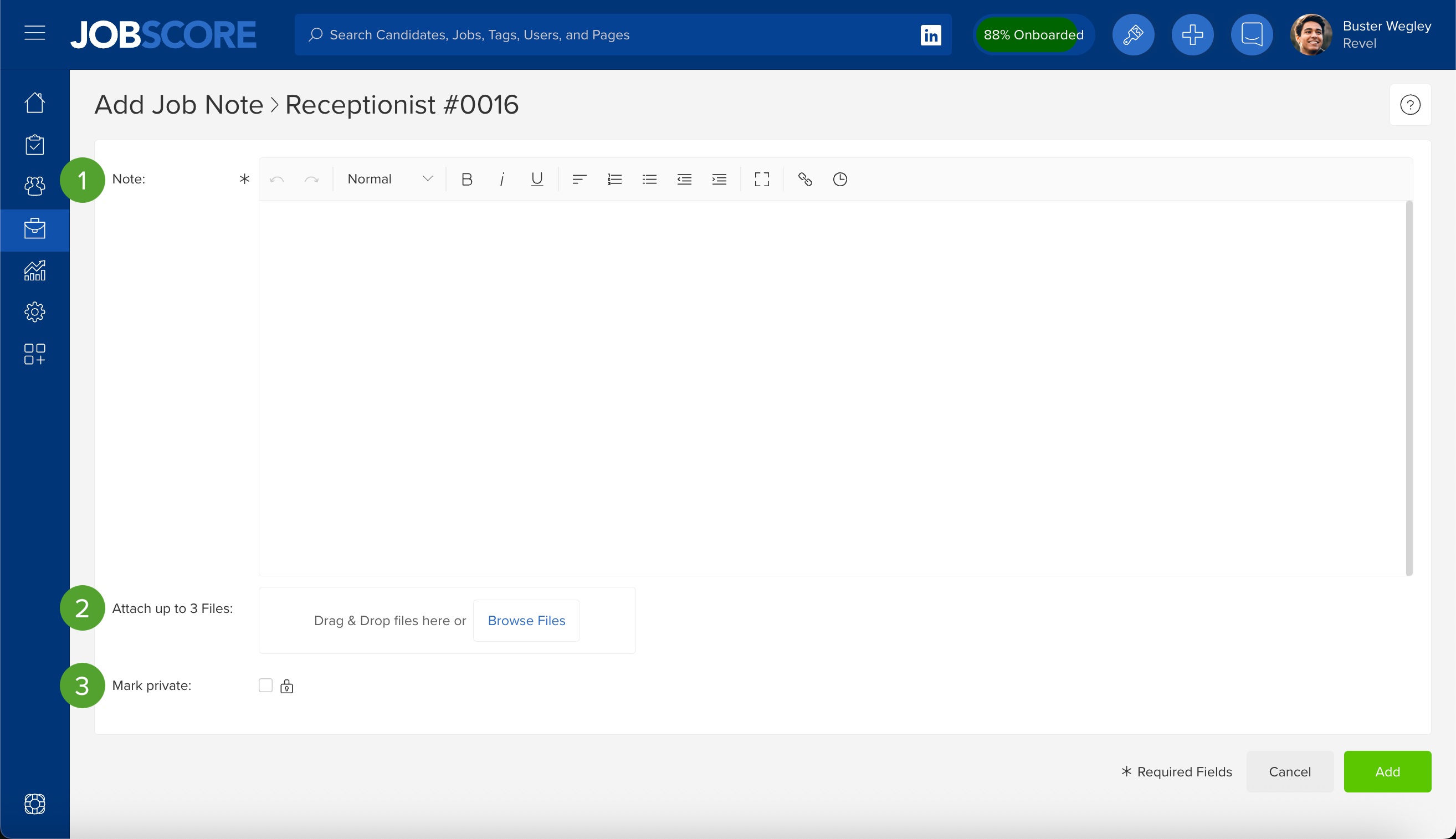This screenshot has width=1456, height=839.
Task: Check the Mark private checkbox
Action: [x=265, y=685]
